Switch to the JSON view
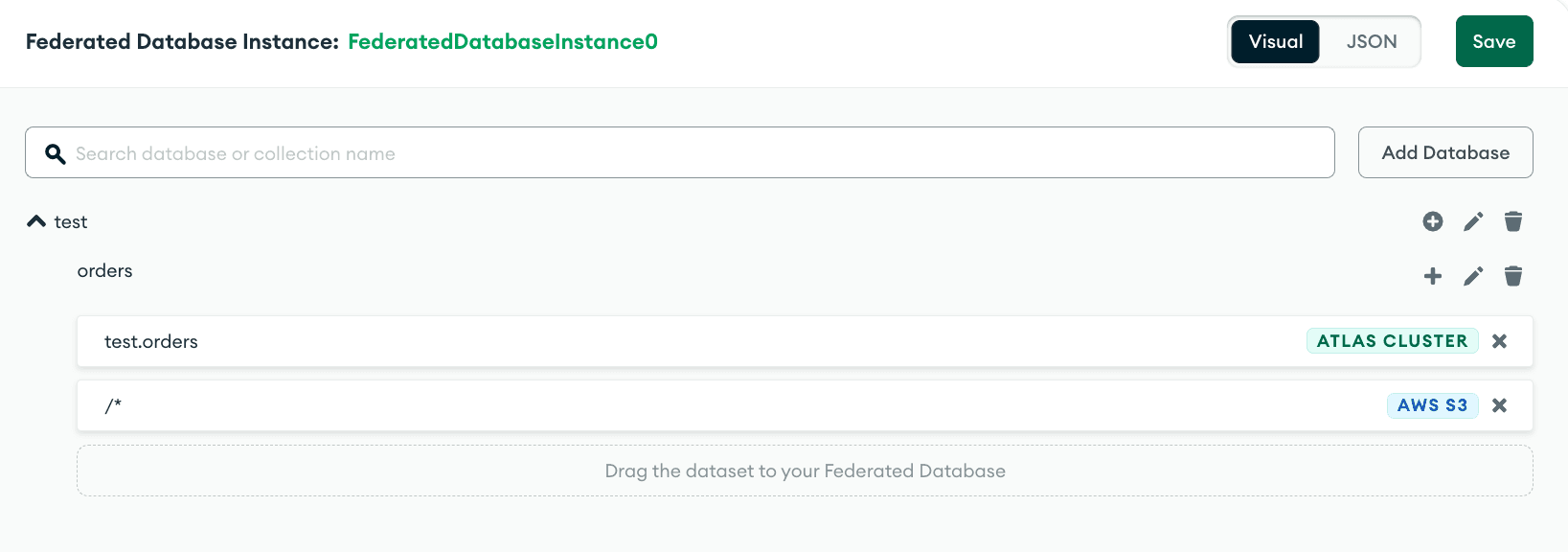 coord(1371,41)
